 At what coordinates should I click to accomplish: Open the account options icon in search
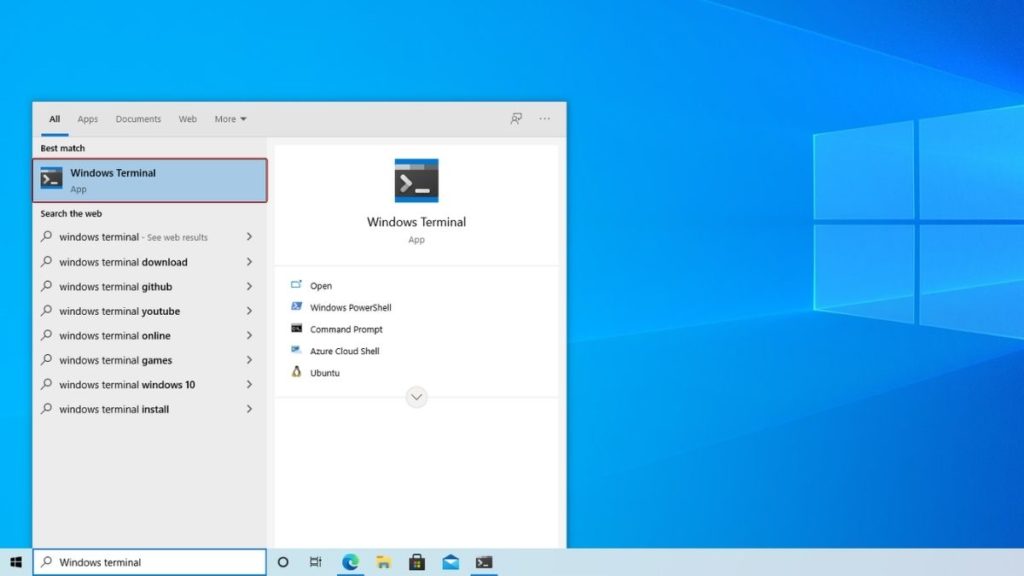tap(515, 118)
